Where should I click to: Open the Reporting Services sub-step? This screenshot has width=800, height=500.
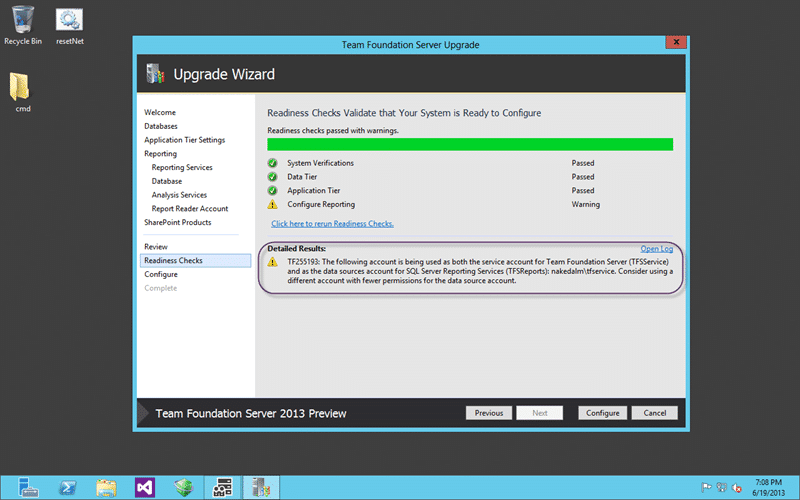(182, 167)
